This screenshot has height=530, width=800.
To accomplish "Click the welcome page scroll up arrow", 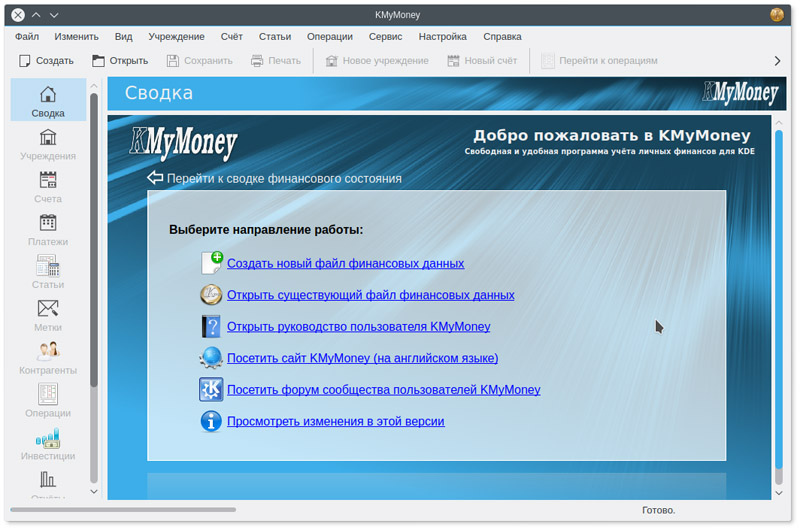I will [779, 122].
